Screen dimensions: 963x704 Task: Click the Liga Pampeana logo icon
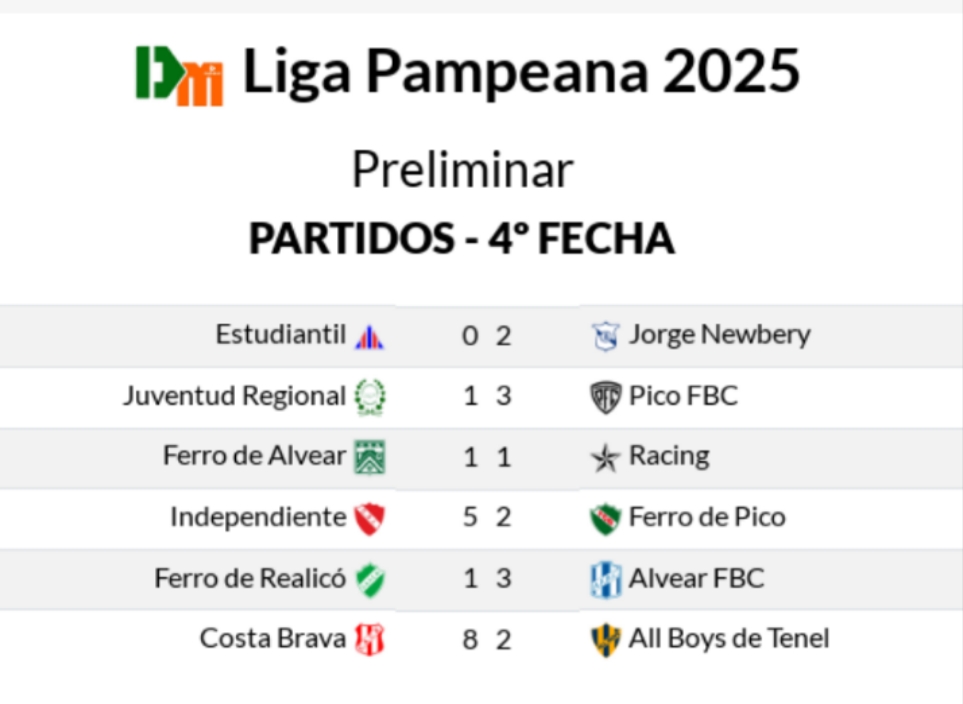click(179, 75)
